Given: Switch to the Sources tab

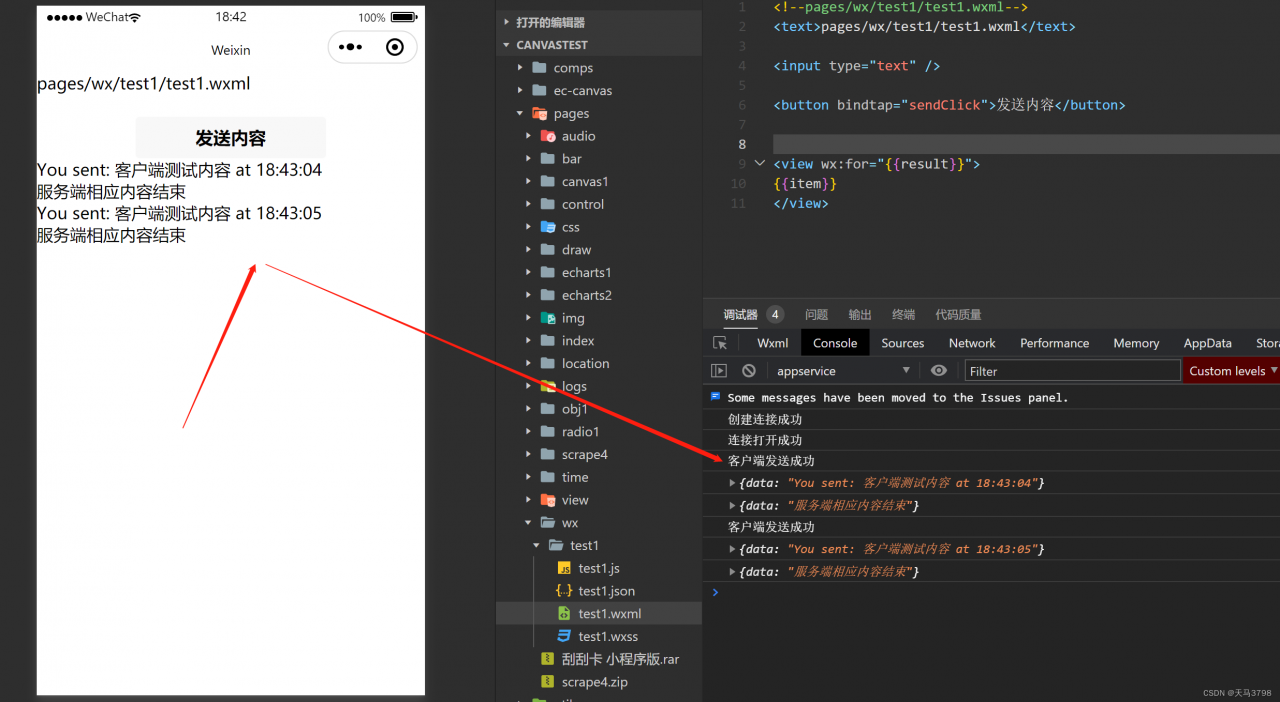Looking at the screenshot, I should tap(903, 343).
